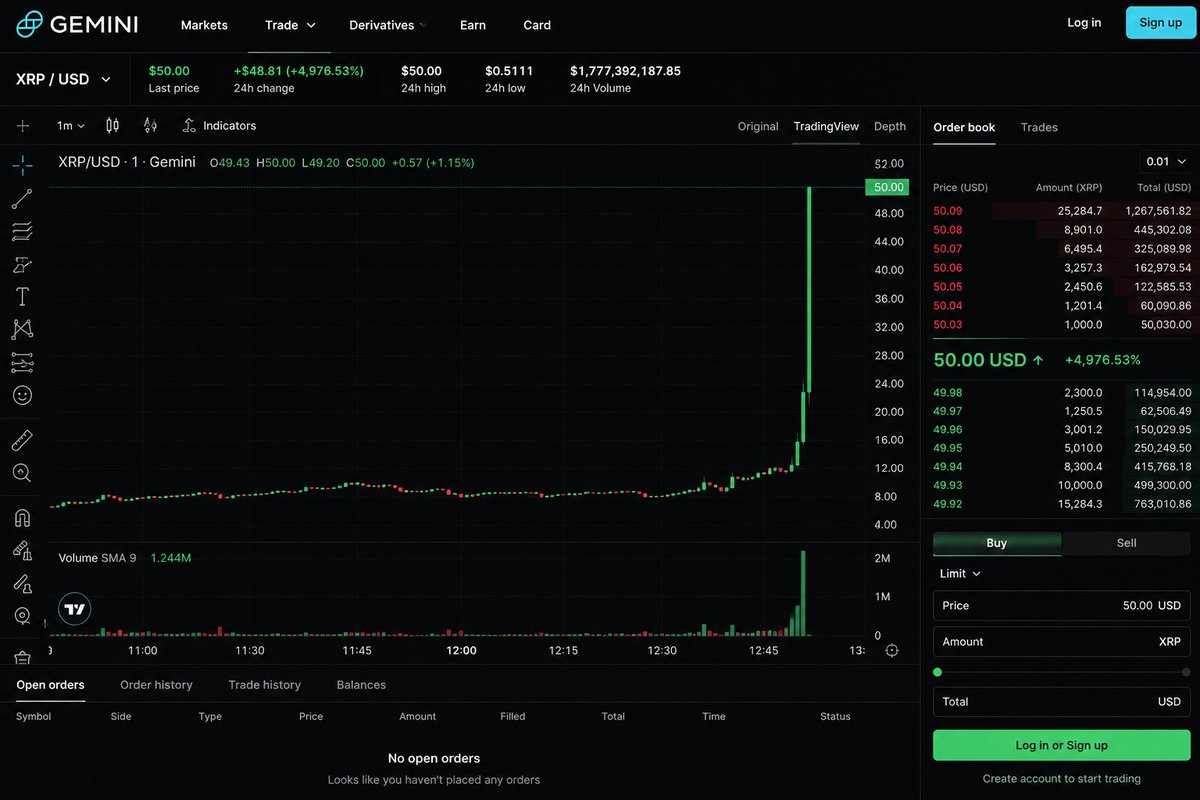1200x800 pixels.
Task: Click the 49.92 bid price row
Action: click(1061, 504)
